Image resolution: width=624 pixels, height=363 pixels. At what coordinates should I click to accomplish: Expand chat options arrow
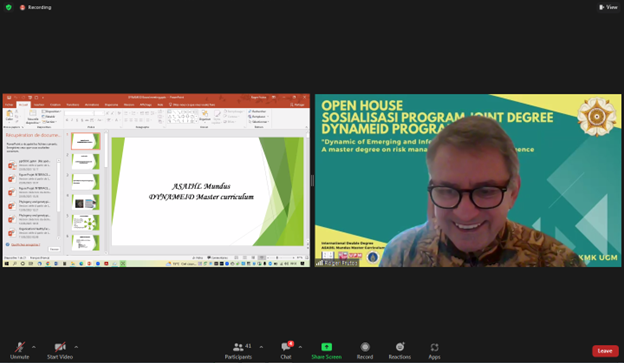click(300, 347)
